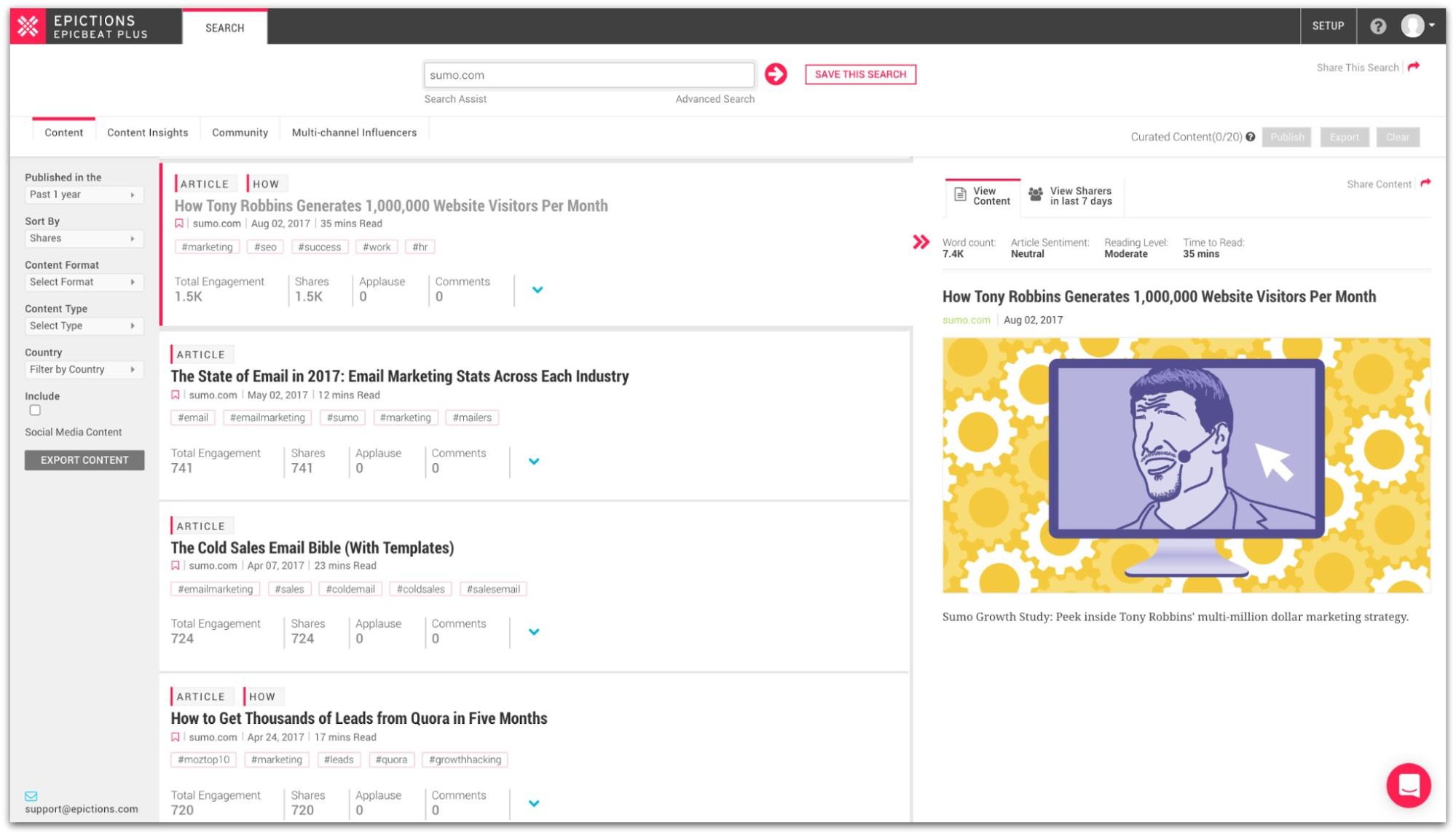Open the Past 1 year dropdown
1456x836 pixels.
tap(84, 194)
